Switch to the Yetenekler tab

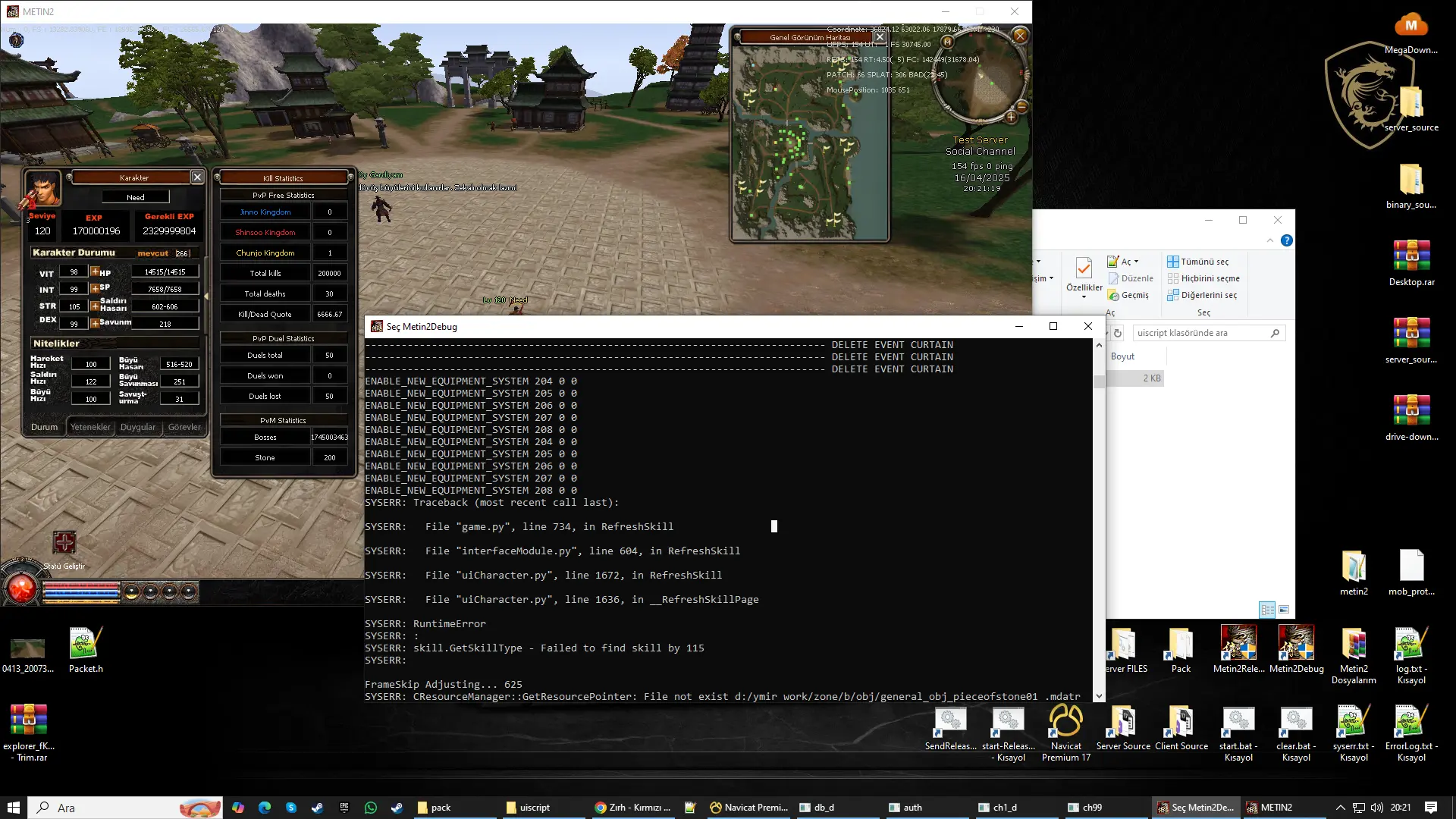pos(90,427)
